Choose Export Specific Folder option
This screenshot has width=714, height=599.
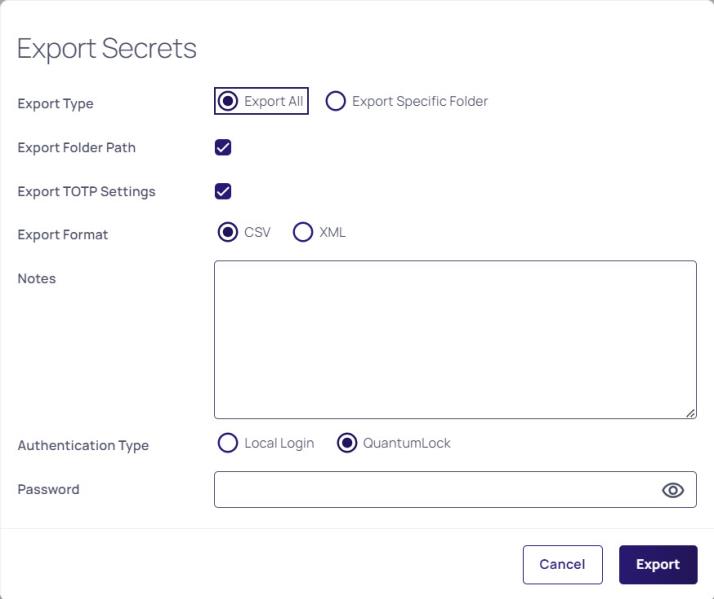pyautogui.click(x=336, y=101)
